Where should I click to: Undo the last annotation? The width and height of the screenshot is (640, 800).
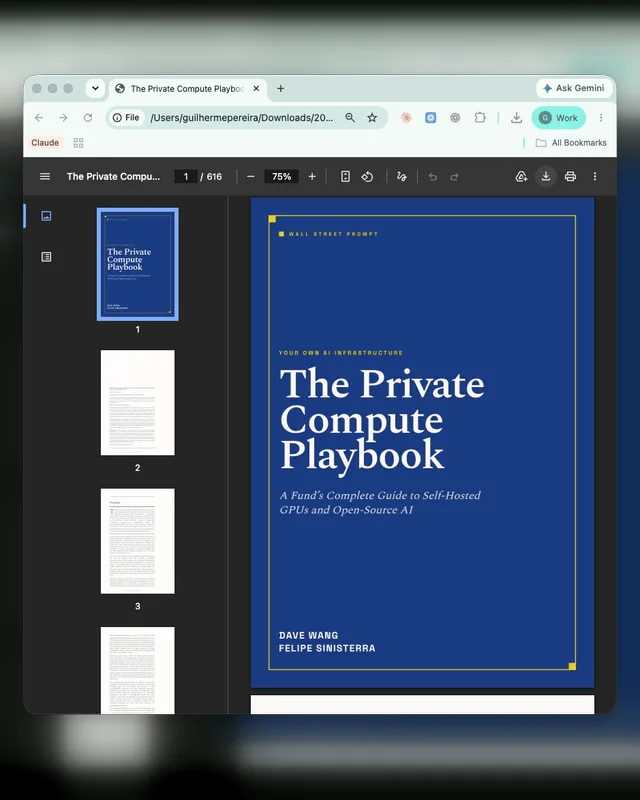pos(433,177)
